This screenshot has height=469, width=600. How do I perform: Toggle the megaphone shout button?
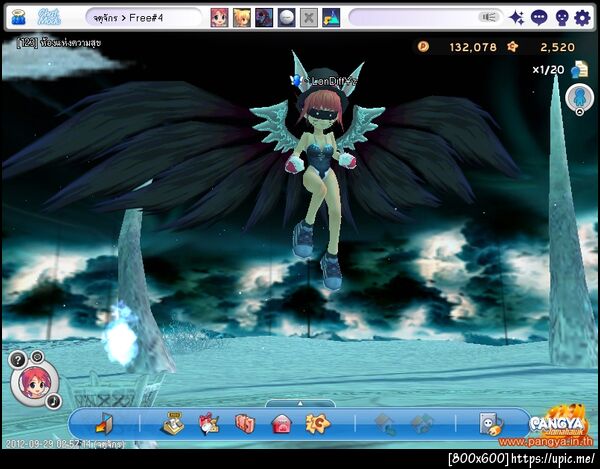[x=489, y=17]
